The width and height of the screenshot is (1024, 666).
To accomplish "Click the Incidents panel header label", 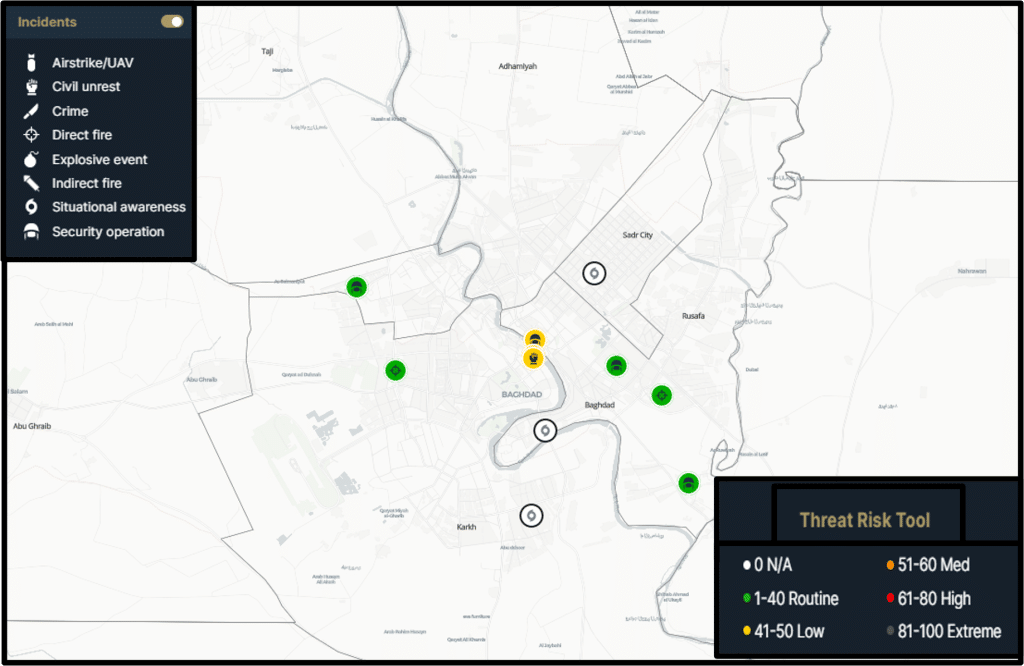I will [47, 21].
